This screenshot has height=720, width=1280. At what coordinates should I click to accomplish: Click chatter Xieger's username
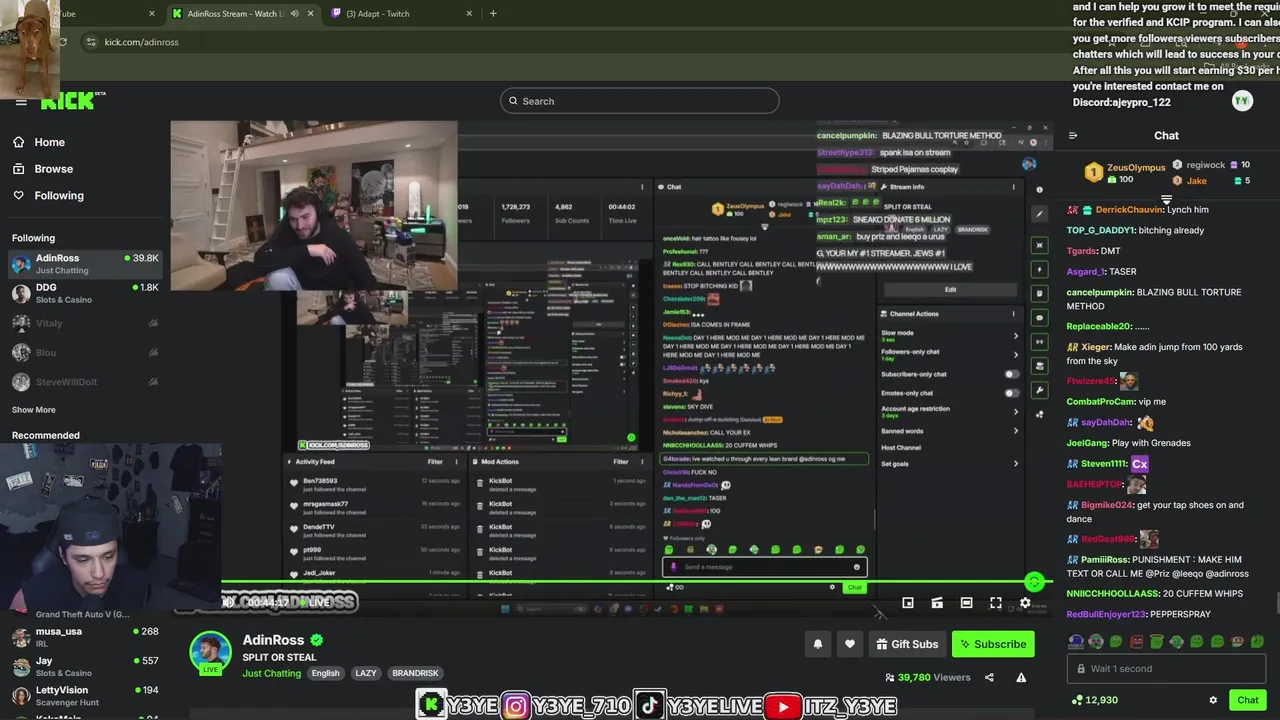pyautogui.click(x=1096, y=347)
